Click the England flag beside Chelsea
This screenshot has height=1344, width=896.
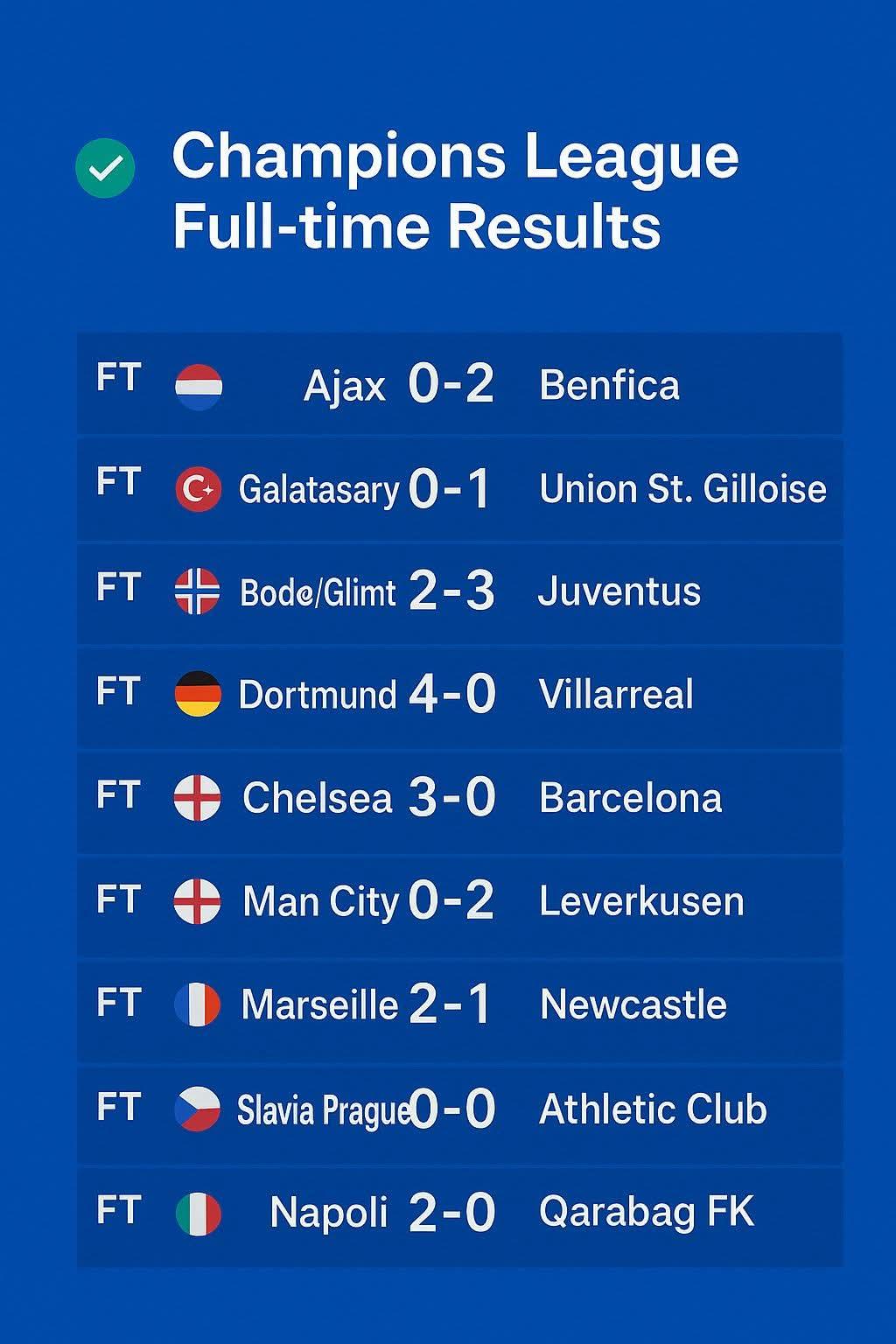[198, 798]
